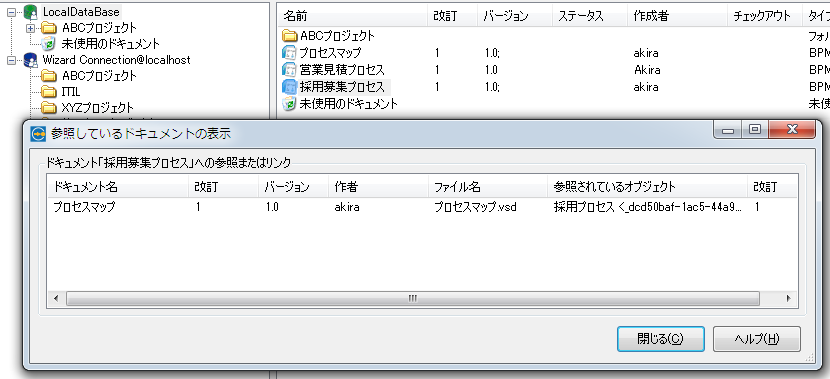
Task: Expand ABCプロジェクト node under LocalDataBase
Action: (30, 28)
